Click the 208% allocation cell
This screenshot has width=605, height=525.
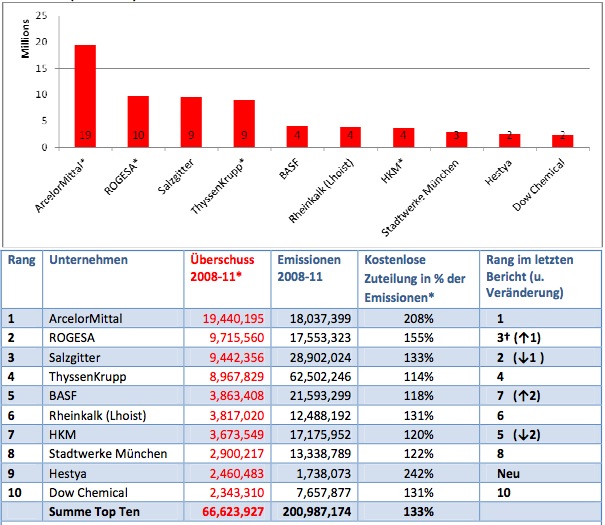coord(419,319)
